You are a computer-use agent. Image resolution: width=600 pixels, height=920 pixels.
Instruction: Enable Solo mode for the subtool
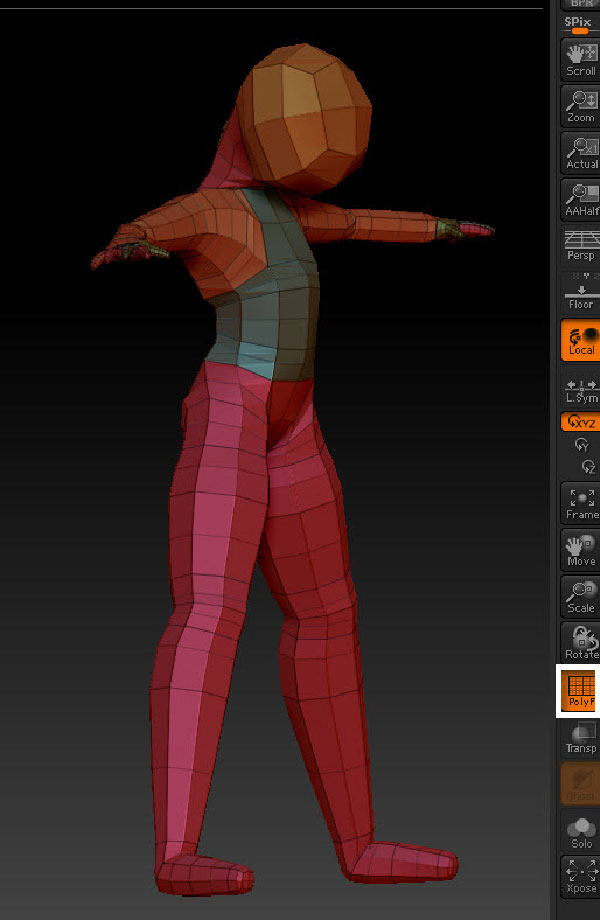580,830
